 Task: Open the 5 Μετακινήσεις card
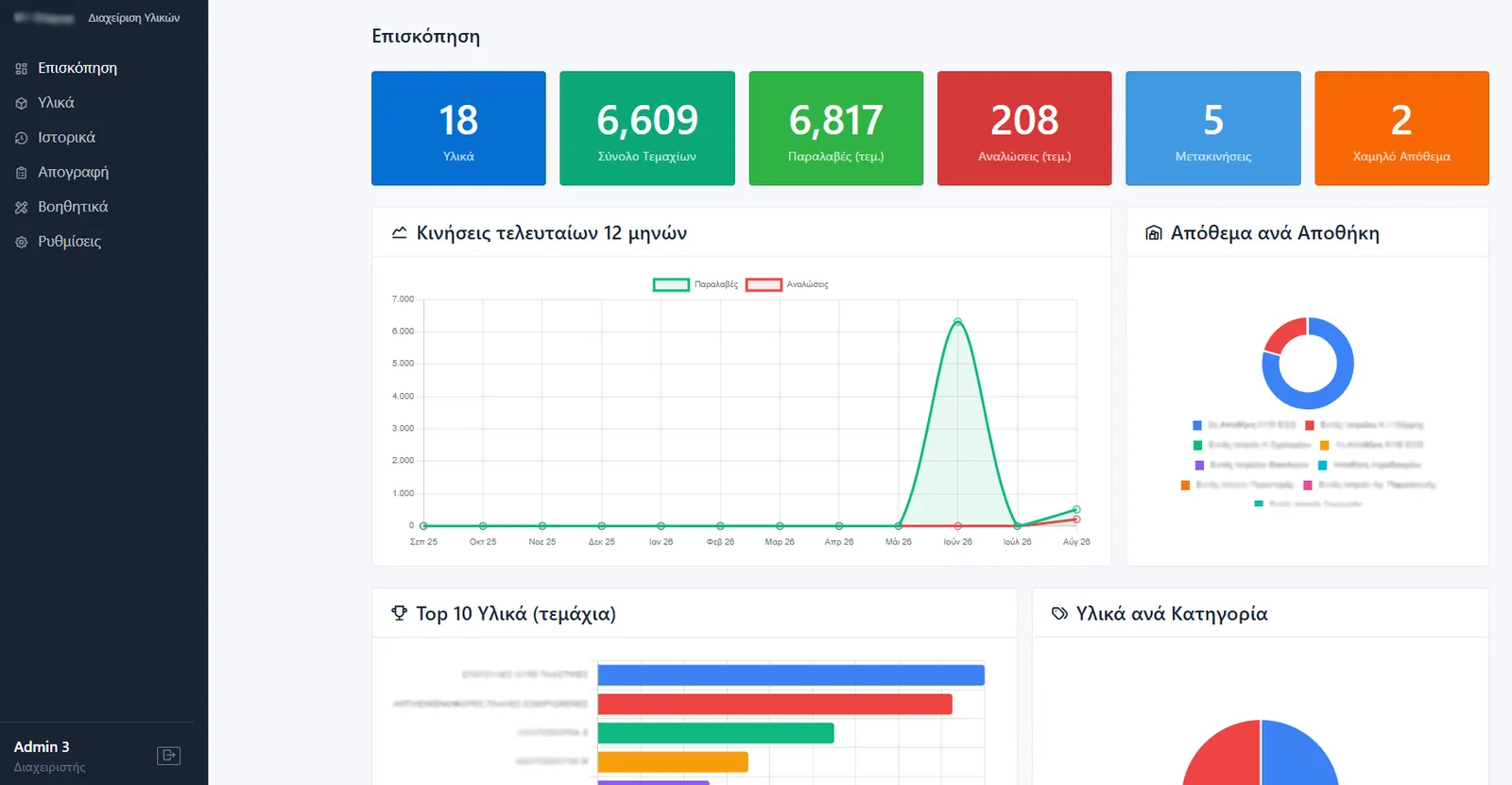[1213, 128]
